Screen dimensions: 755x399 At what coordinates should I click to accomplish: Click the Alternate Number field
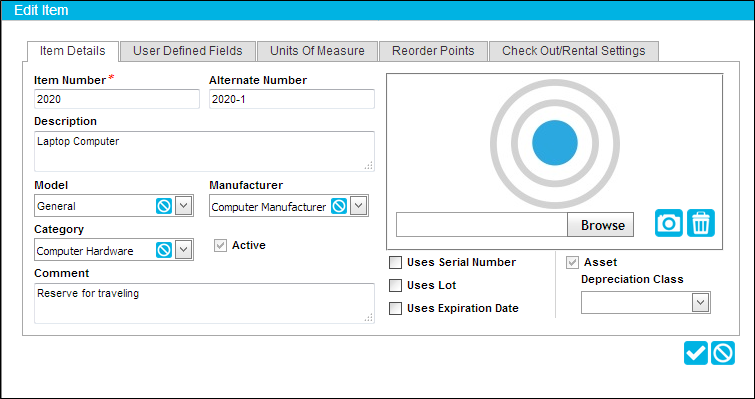292,99
